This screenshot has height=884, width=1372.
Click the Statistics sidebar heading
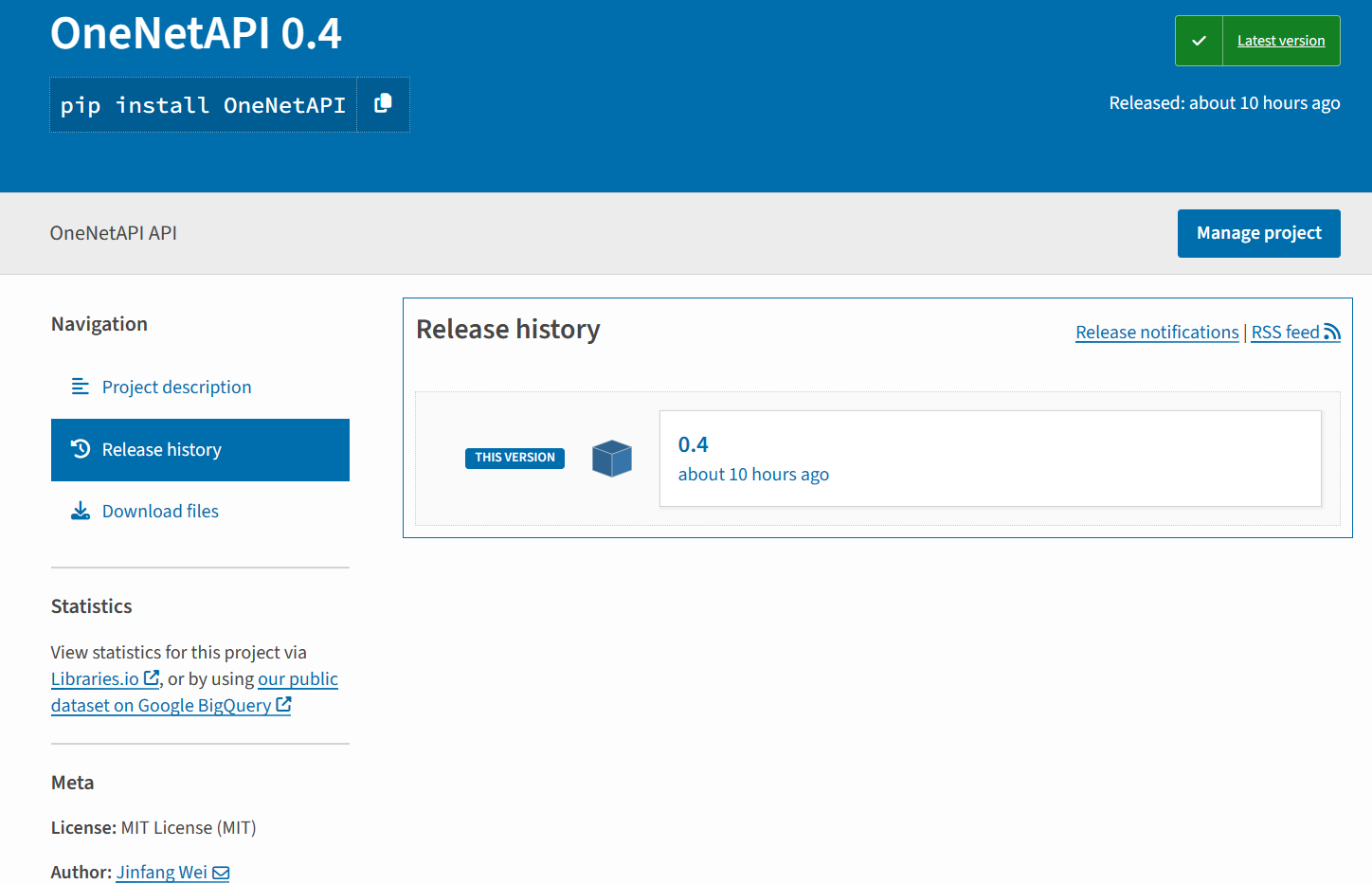92,606
